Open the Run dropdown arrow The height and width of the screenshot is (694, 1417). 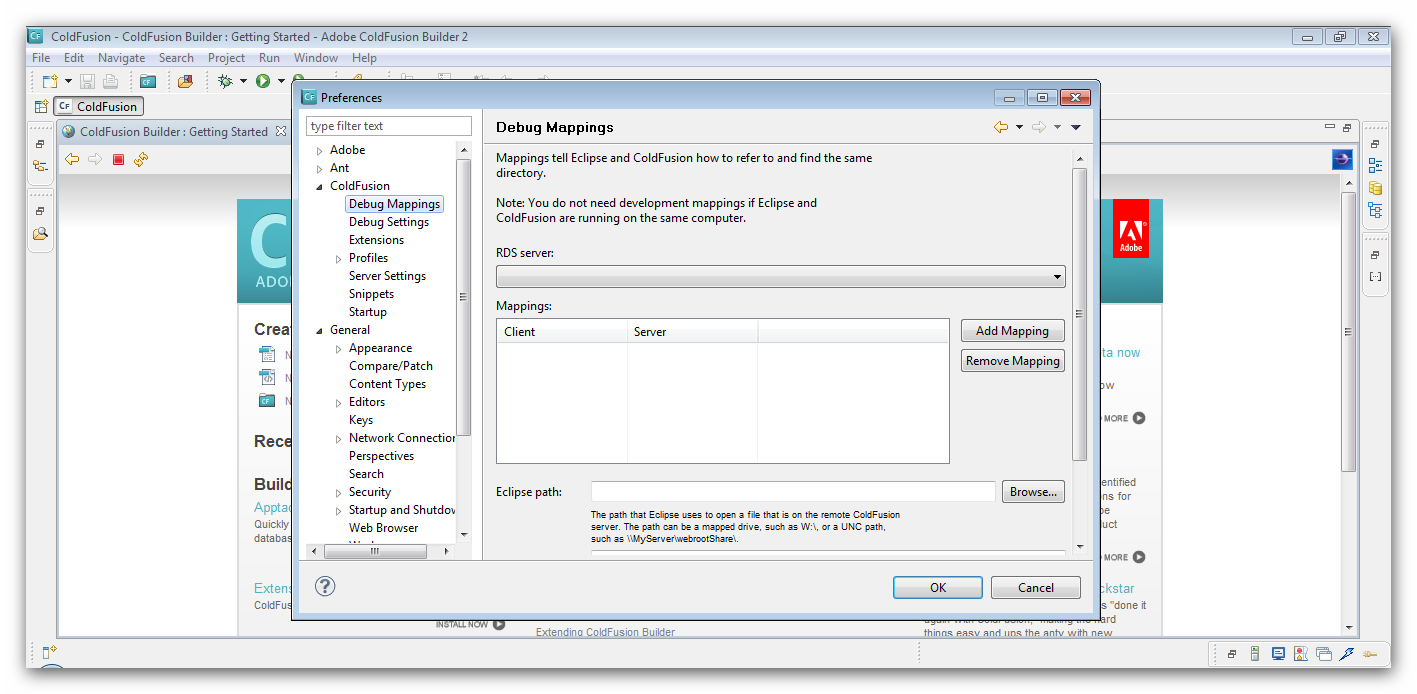click(281, 81)
